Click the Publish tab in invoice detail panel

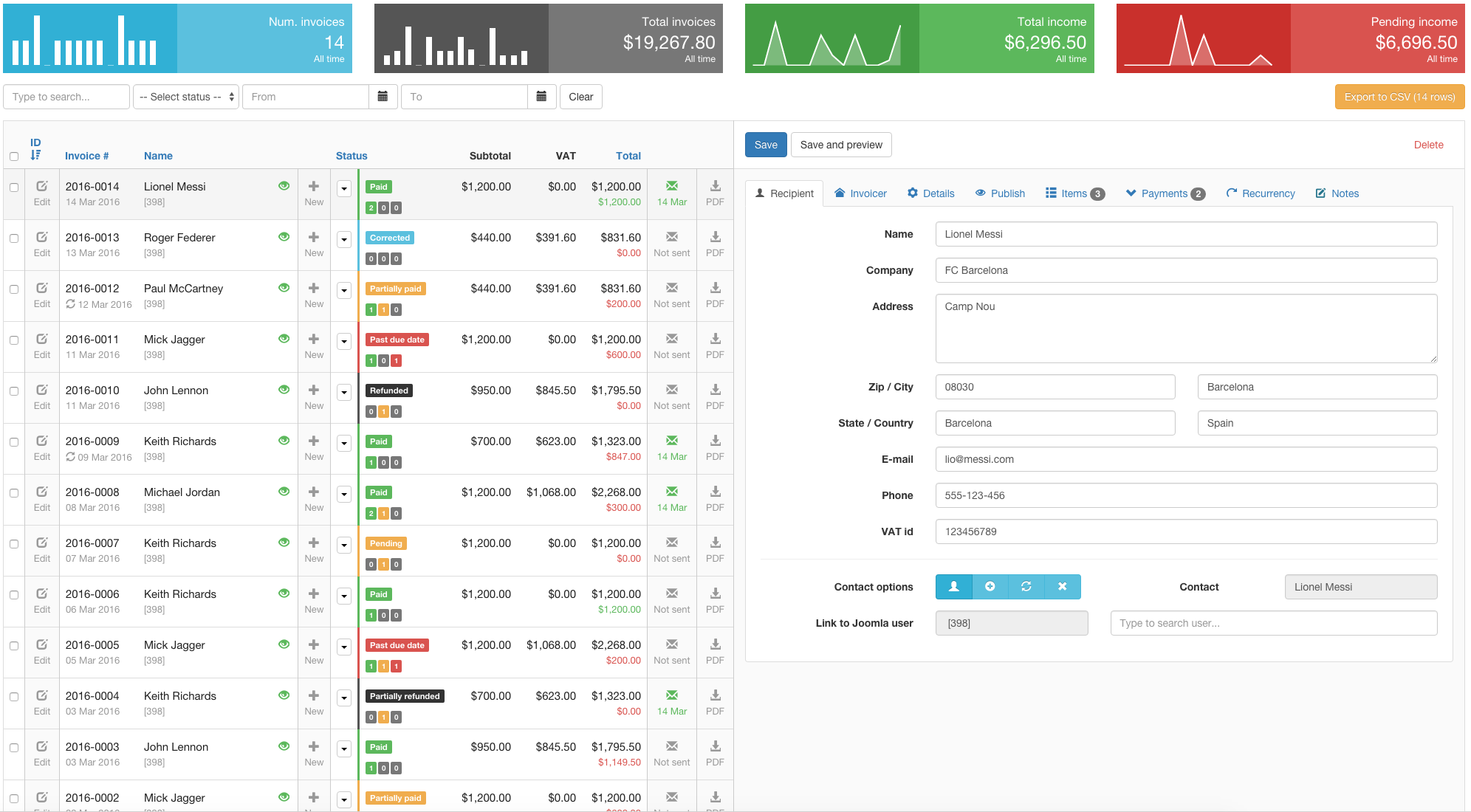click(1000, 193)
